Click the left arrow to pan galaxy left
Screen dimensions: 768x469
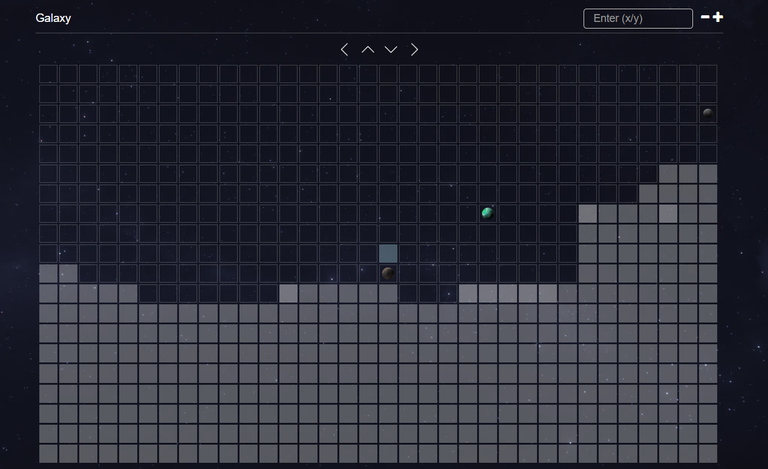344,49
